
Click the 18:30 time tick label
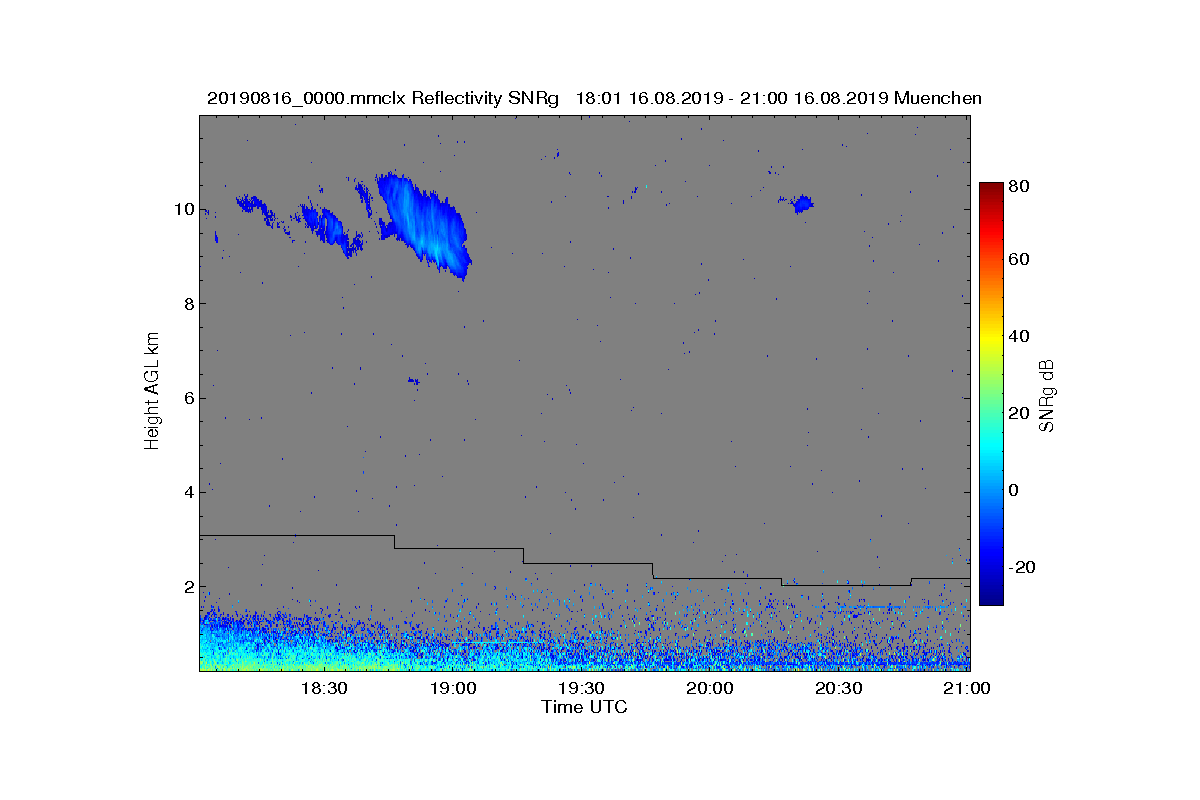tap(323, 688)
